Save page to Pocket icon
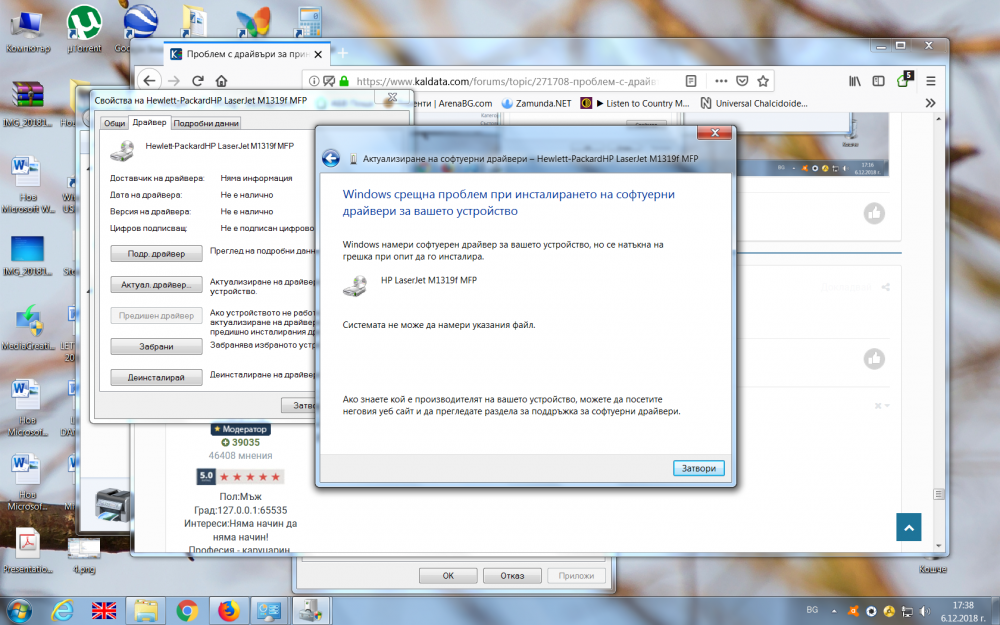 coord(742,81)
